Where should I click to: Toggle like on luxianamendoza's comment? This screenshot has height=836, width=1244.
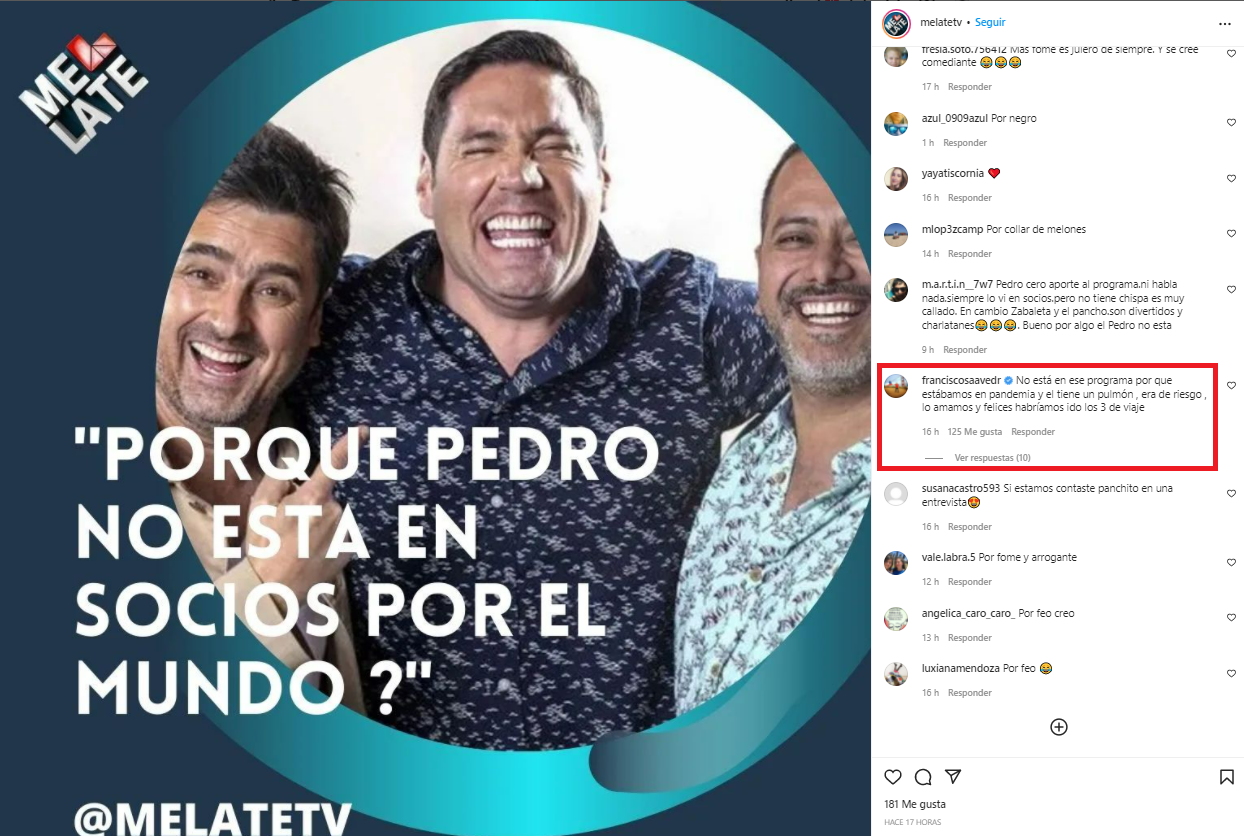tap(1231, 673)
